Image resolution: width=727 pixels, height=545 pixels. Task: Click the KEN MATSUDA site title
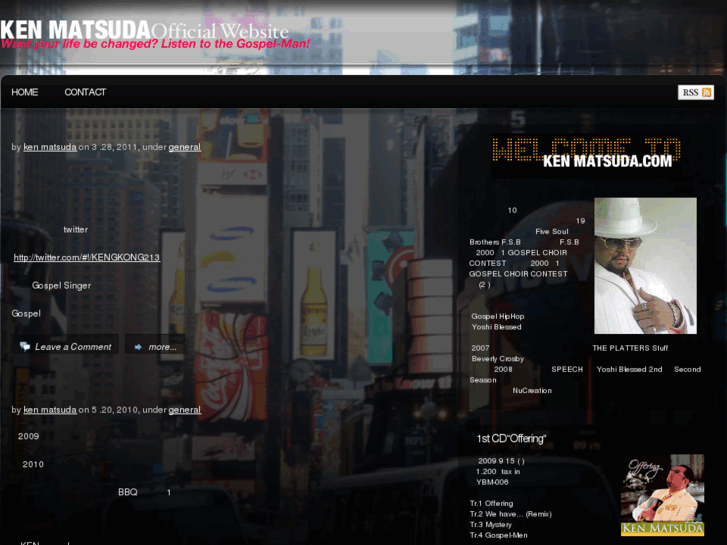click(x=75, y=30)
